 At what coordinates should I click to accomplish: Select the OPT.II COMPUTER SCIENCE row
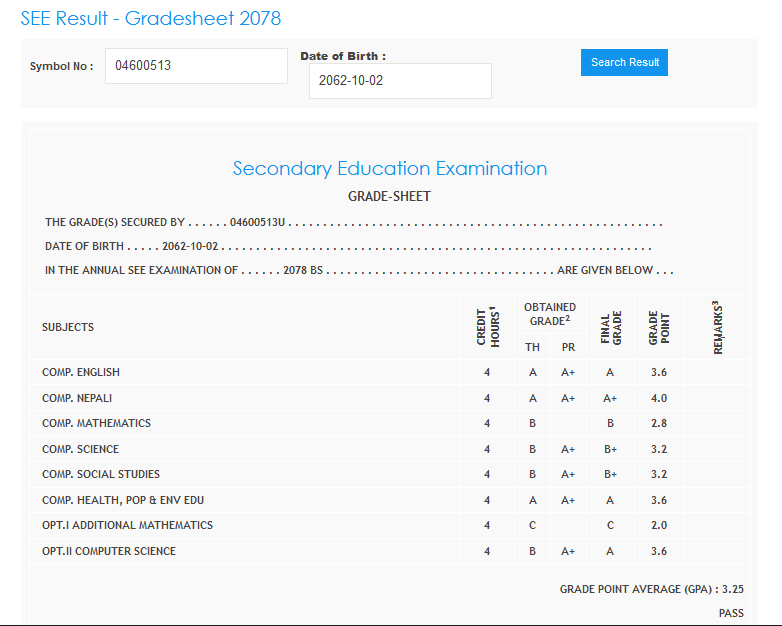pos(110,551)
